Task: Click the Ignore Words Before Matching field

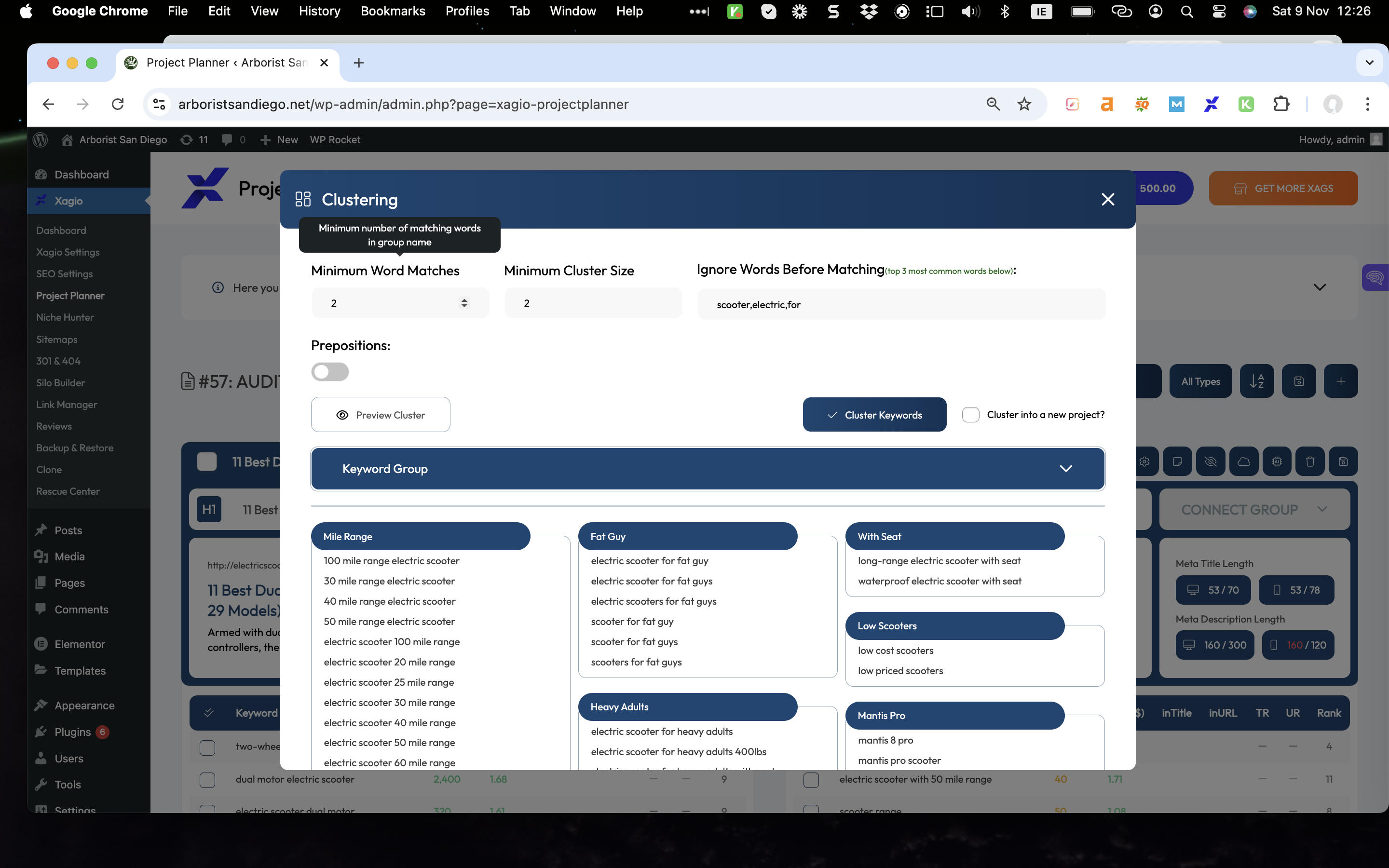Action: click(x=901, y=304)
